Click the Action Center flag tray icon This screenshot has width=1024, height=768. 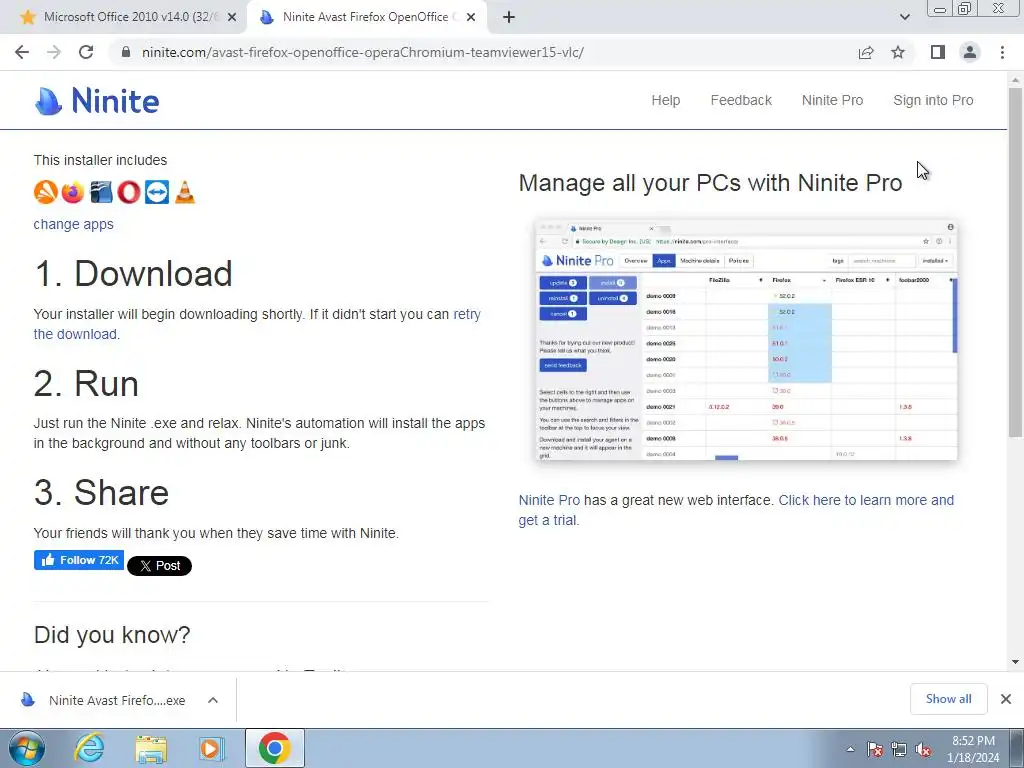[x=874, y=749]
